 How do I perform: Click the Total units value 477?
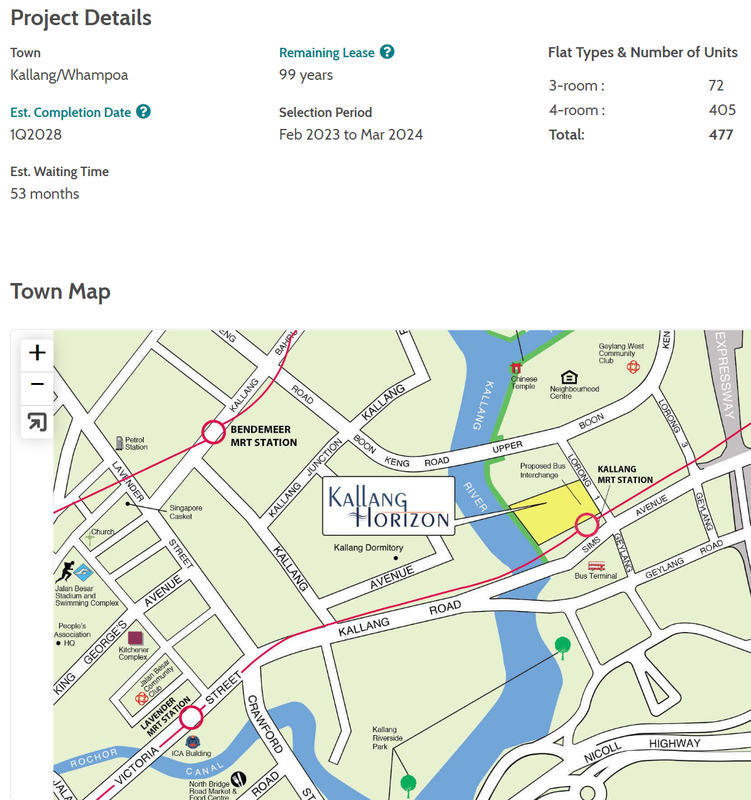pos(721,135)
